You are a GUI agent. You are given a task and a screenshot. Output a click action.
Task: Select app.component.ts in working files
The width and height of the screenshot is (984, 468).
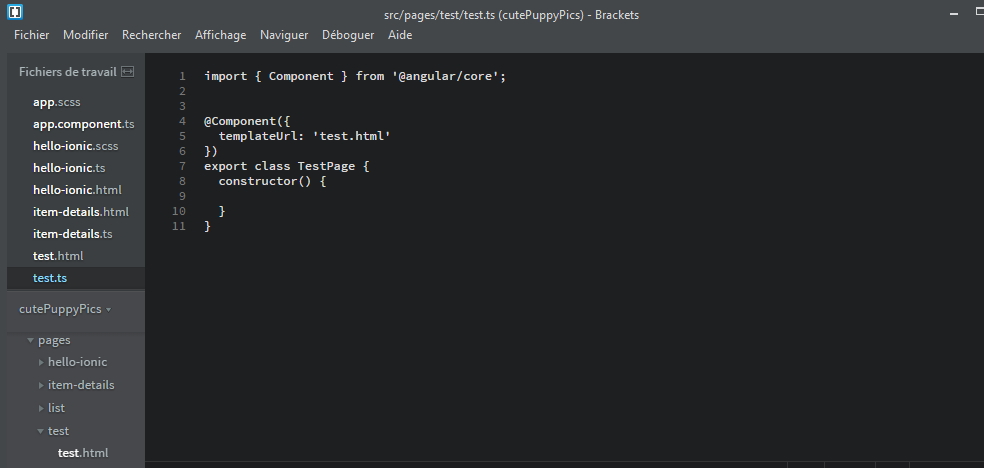[83, 124]
